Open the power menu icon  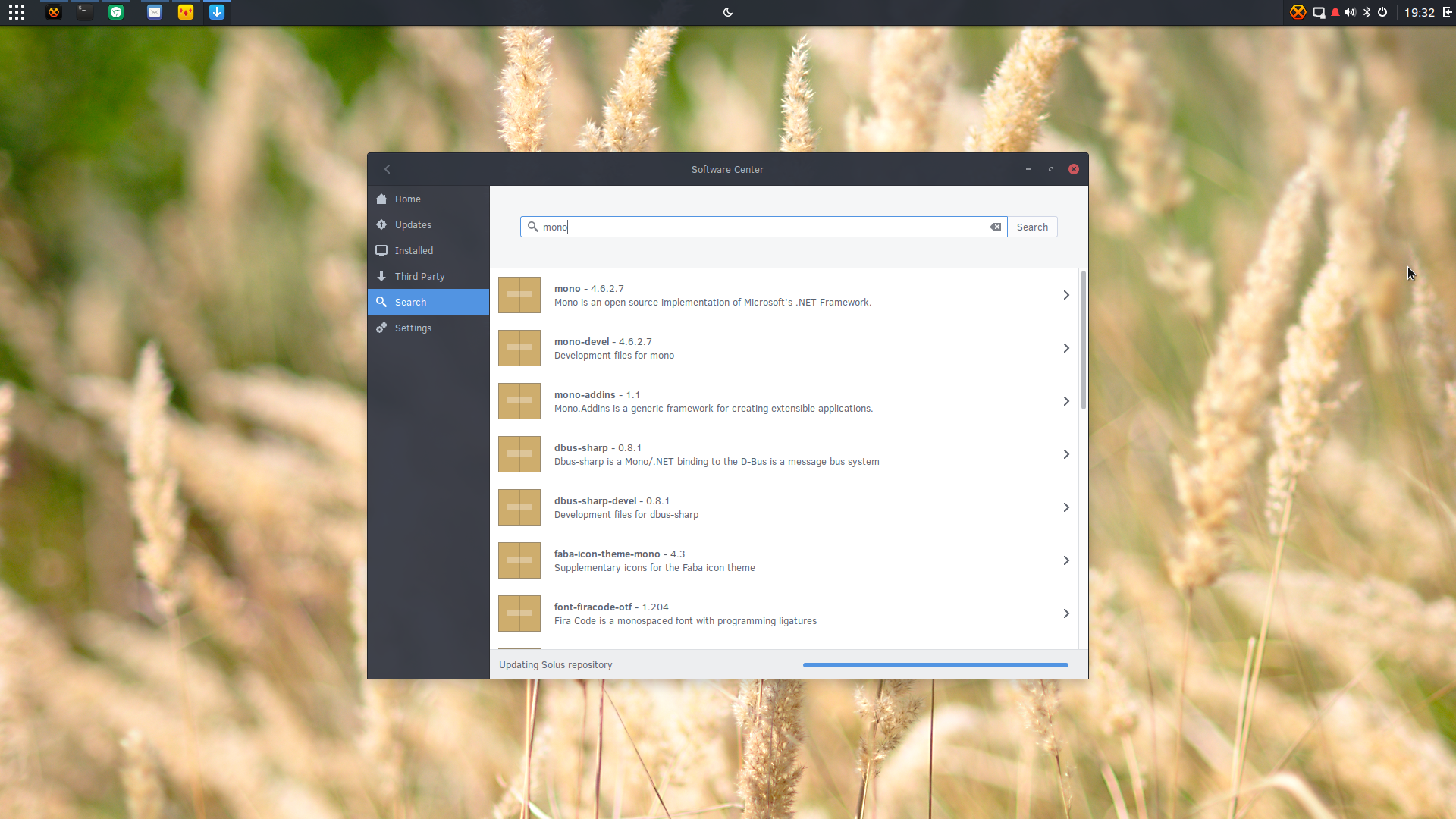click(1382, 12)
